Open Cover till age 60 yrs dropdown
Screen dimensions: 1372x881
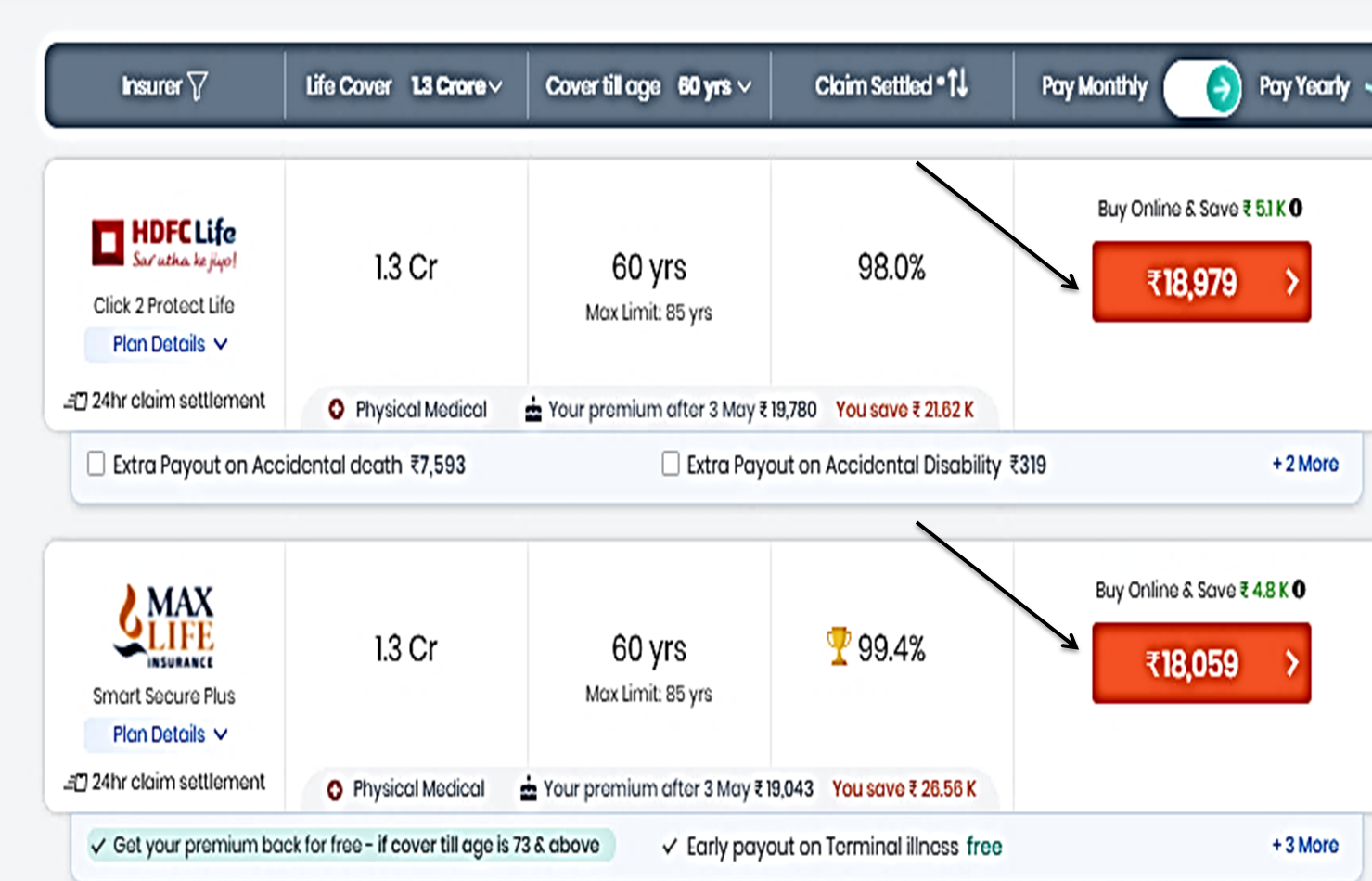click(714, 87)
